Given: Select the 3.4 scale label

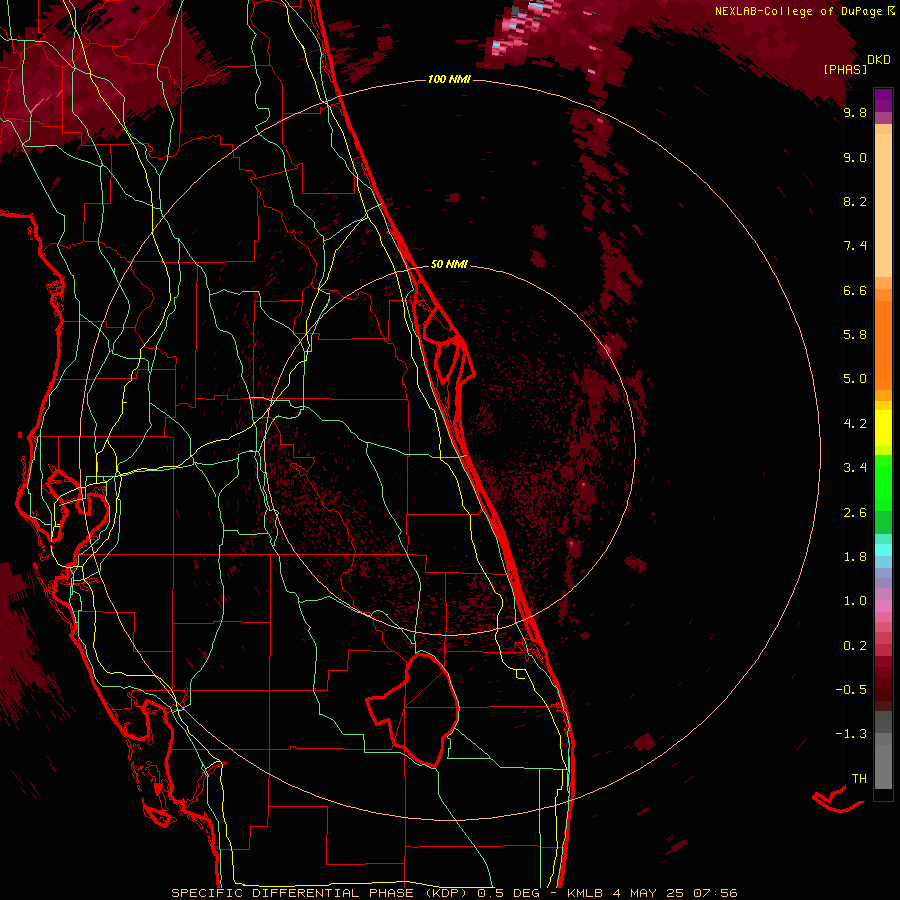Looking at the screenshot, I should point(855,468).
